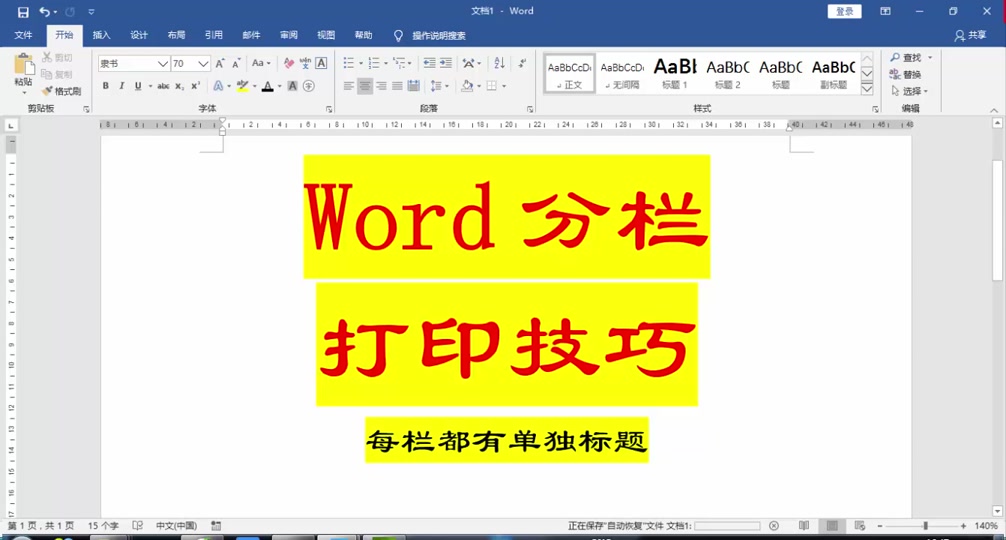Open the Change Case (Aa) dropdown

pyautogui.click(x=260, y=63)
